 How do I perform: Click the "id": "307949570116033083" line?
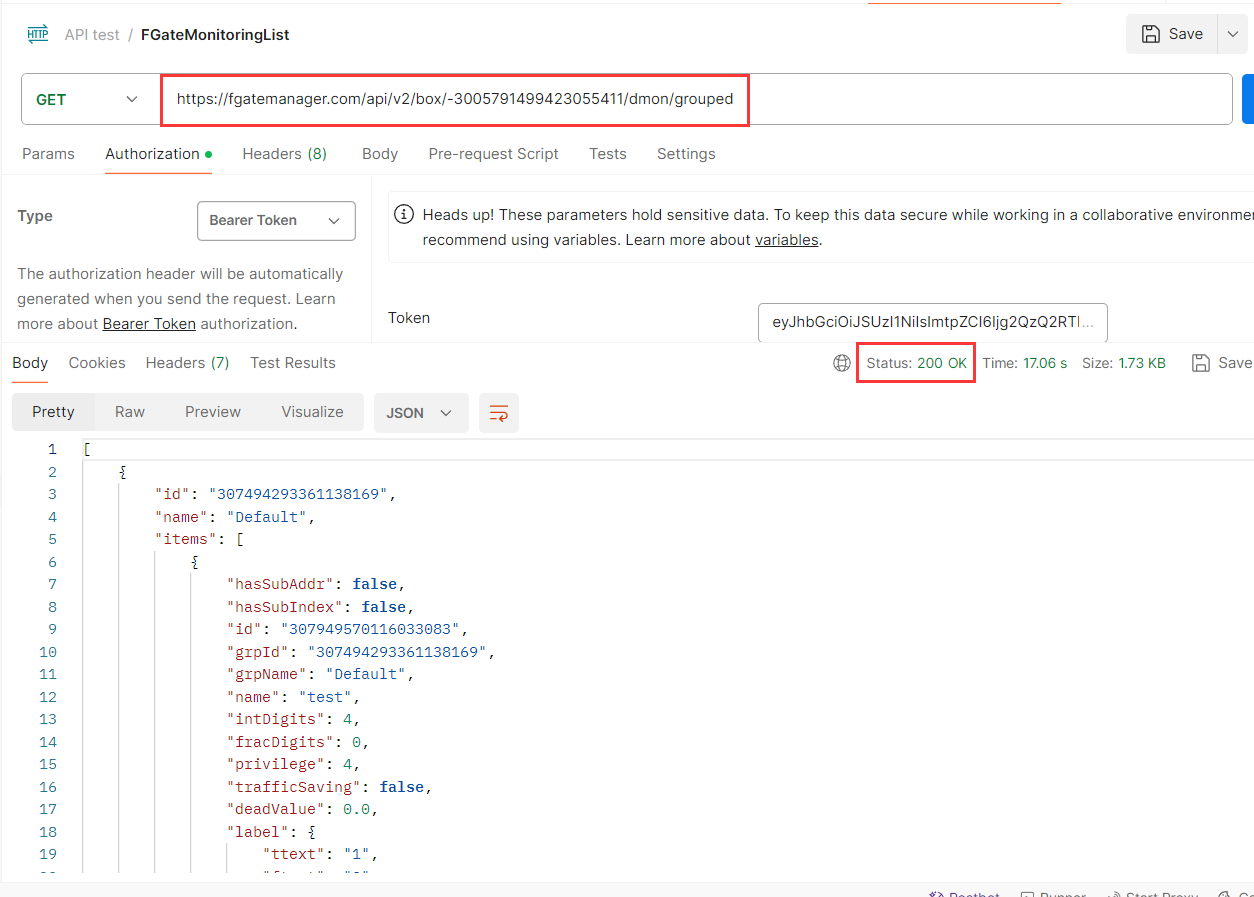pyautogui.click(x=348, y=629)
